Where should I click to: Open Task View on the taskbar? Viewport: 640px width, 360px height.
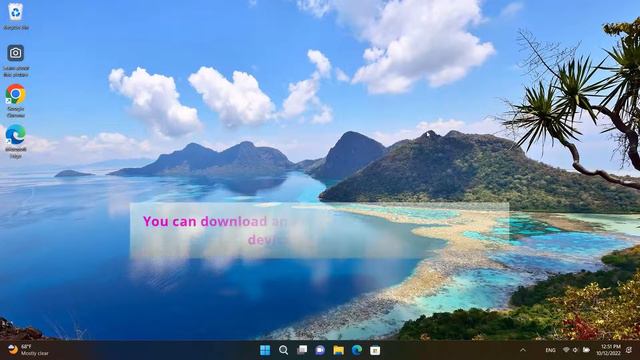(302, 350)
